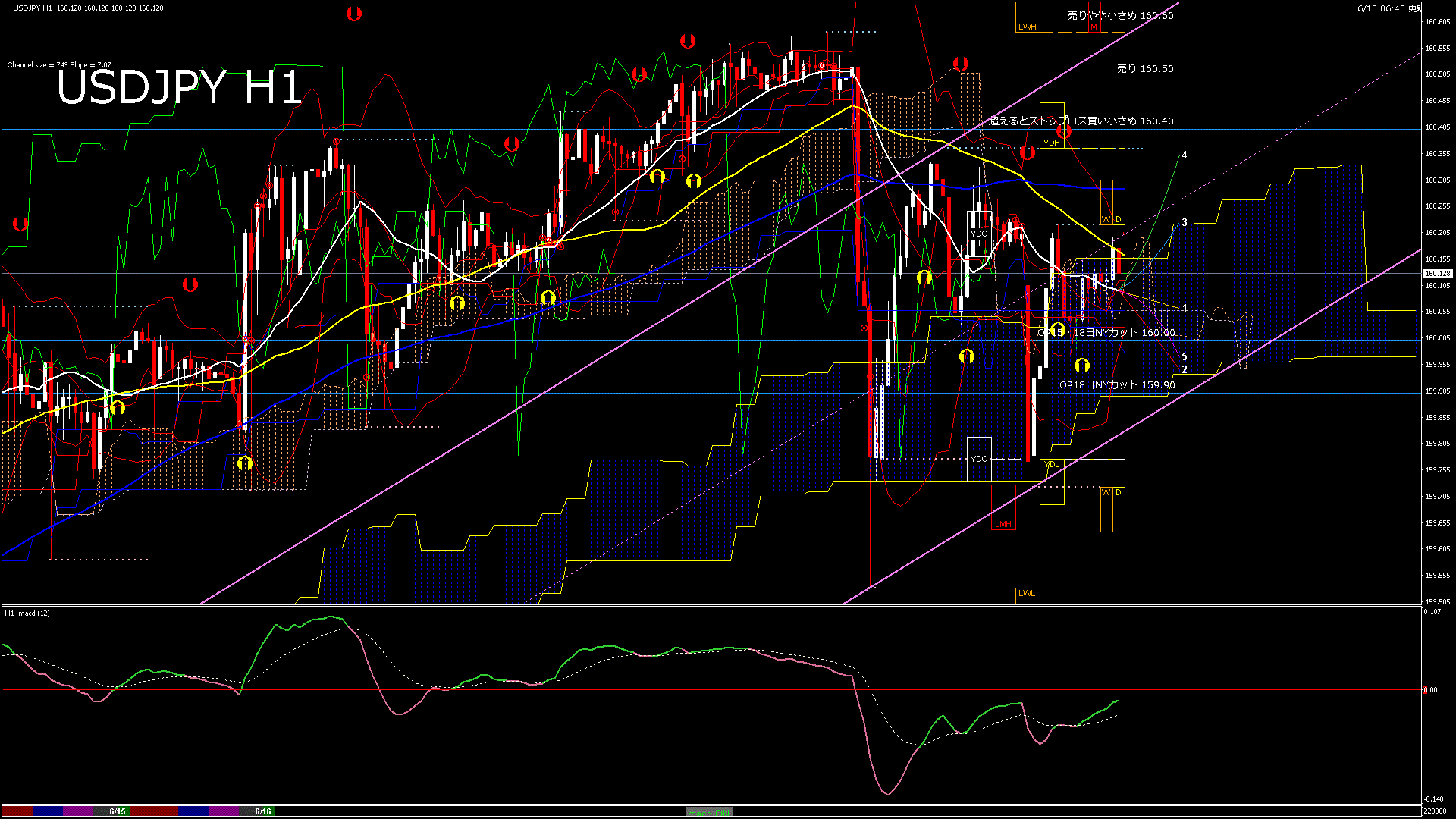
Task: Click the red sell arrow beside YDH box
Action: point(1064,131)
